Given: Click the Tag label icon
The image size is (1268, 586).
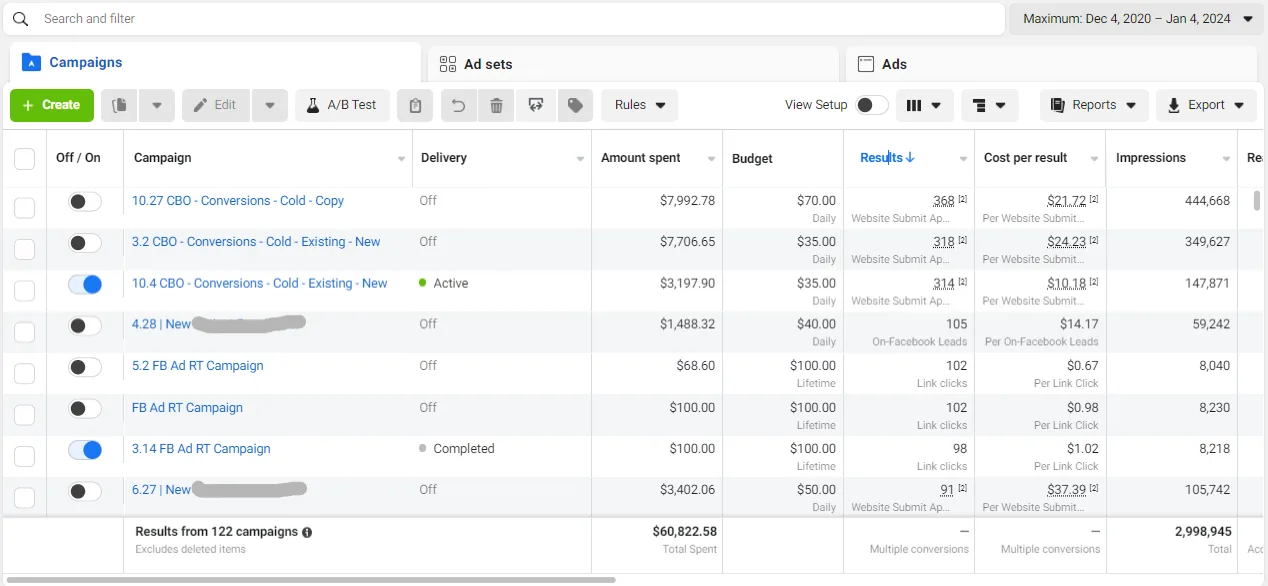Looking at the screenshot, I should click(575, 105).
